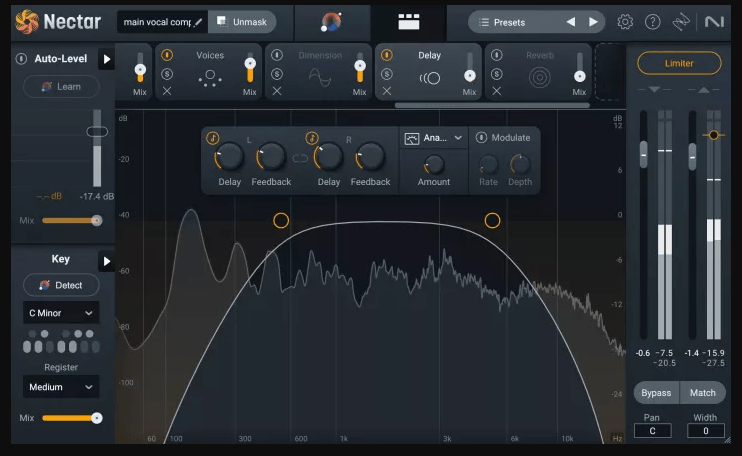
Task: Toggle Reverb module power button
Action: (x=496, y=55)
